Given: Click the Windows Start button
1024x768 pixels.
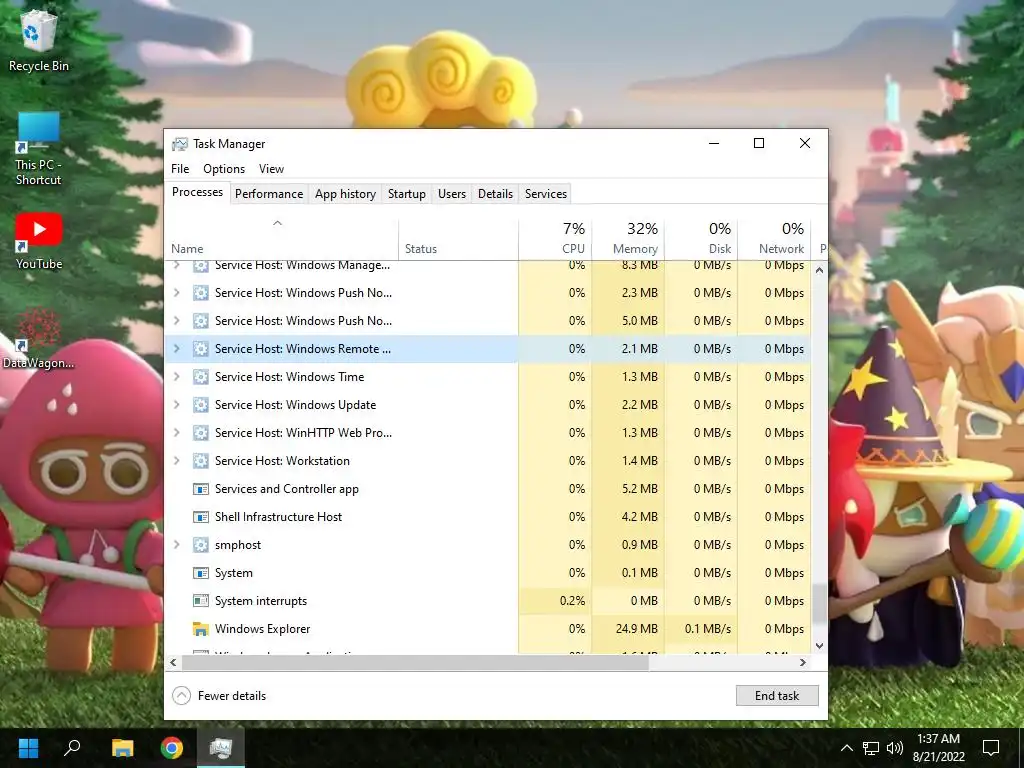Looking at the screenshot, I should click(x=28, y=748).
